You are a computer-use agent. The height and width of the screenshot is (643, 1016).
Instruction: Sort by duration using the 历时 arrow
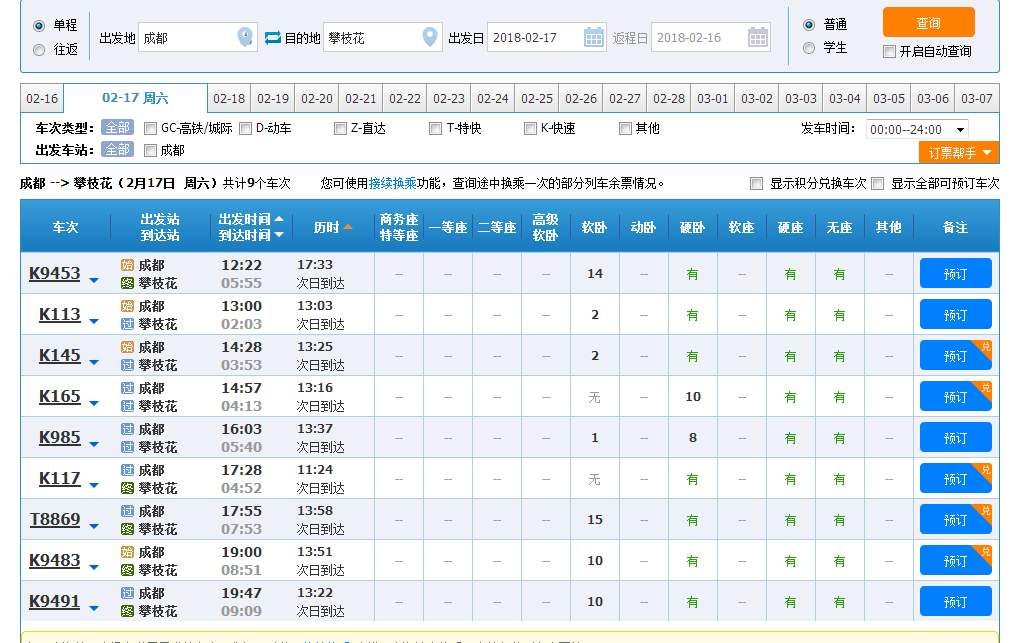click(348, 227)
